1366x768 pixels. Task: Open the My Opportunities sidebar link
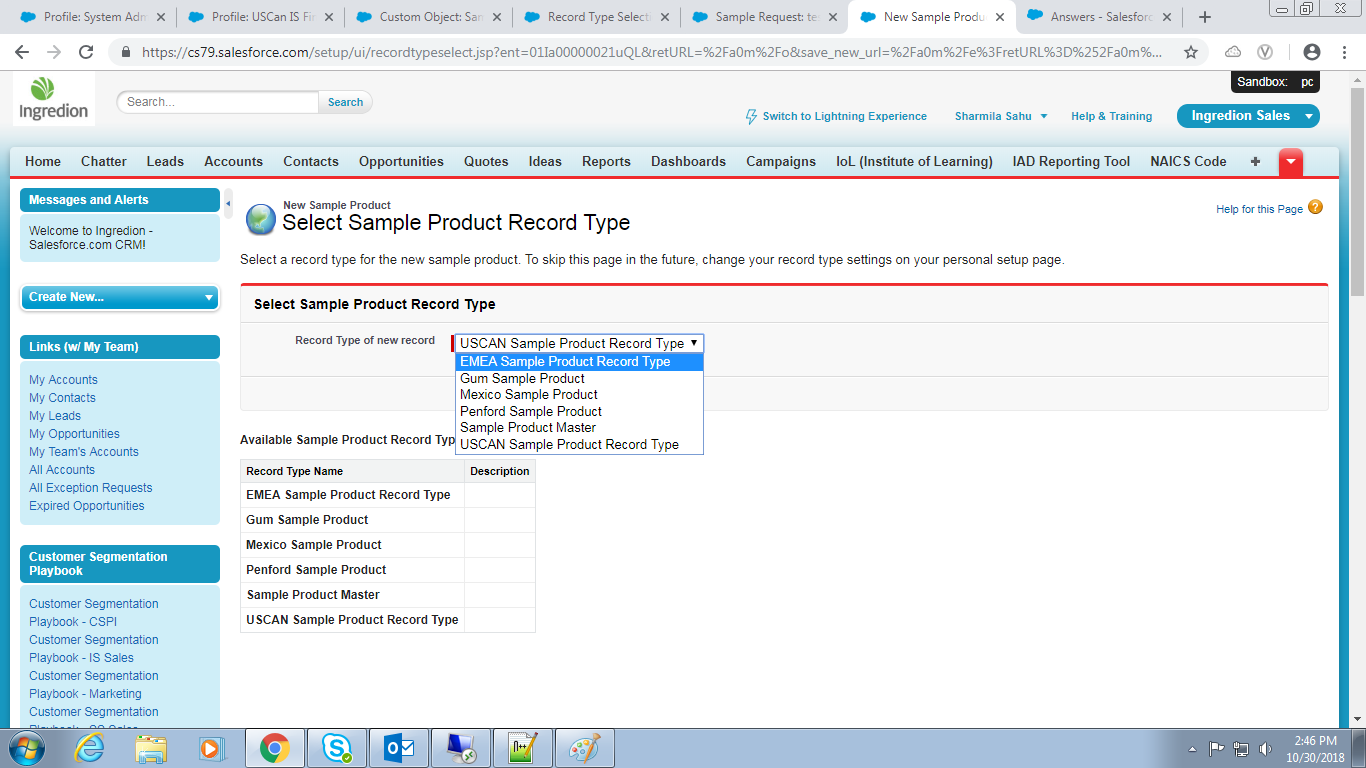[x=74, y=434]
